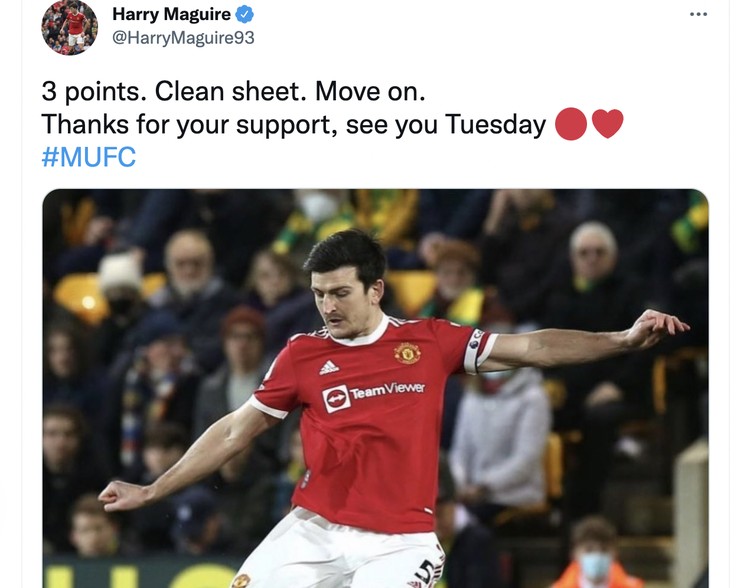Click the Adidas logo on the jersey
750x588 pixels.
point(329,367)
